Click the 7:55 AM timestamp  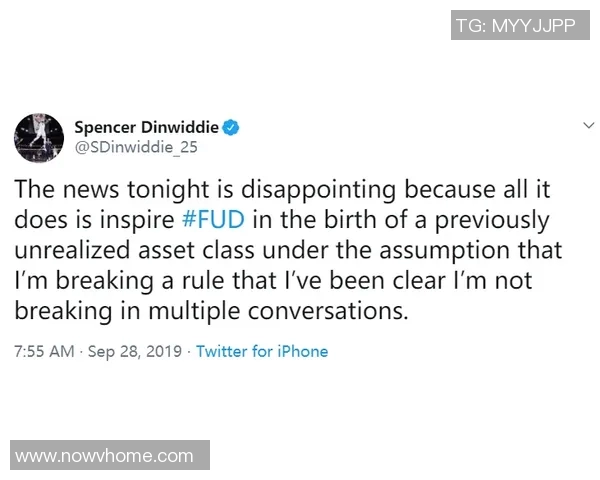coord(44,351)
